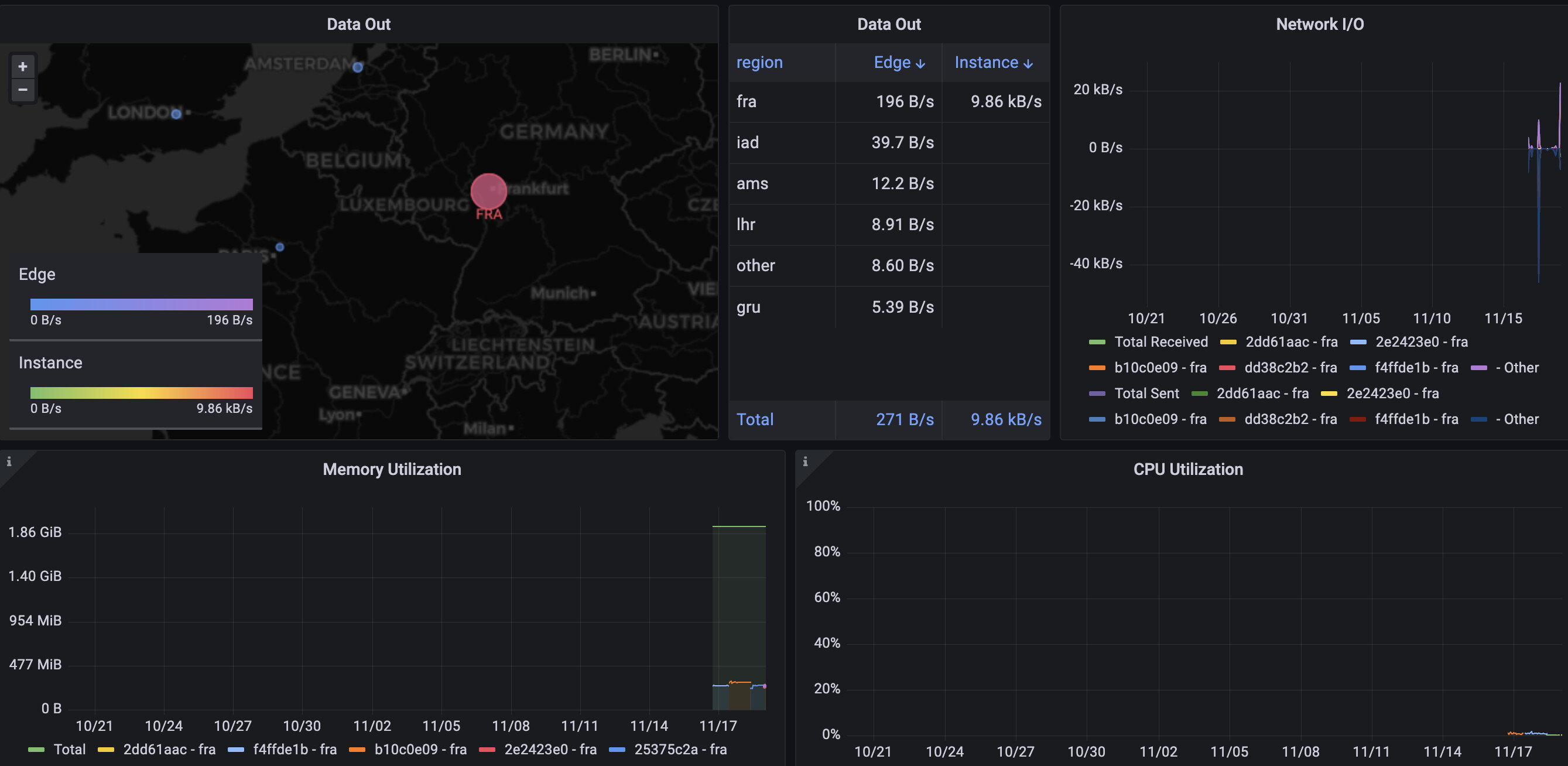Click the Memory Utilization info icon
1568x766 pixels.
tap(9, 461)
